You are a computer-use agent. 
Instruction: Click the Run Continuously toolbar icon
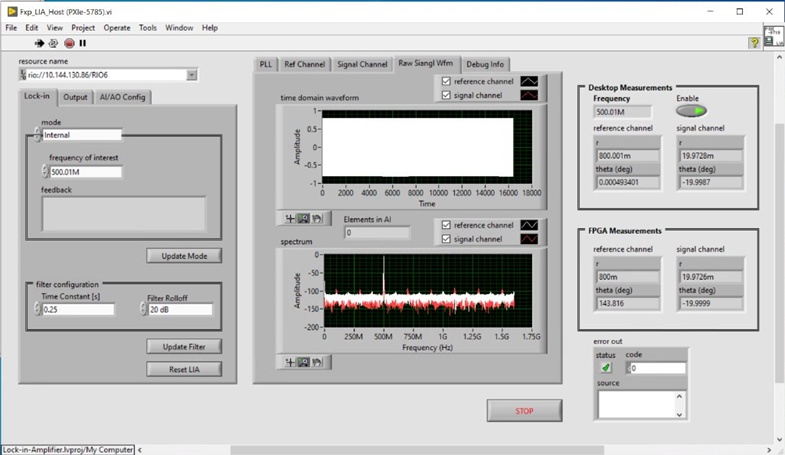(x=54, y=43)
